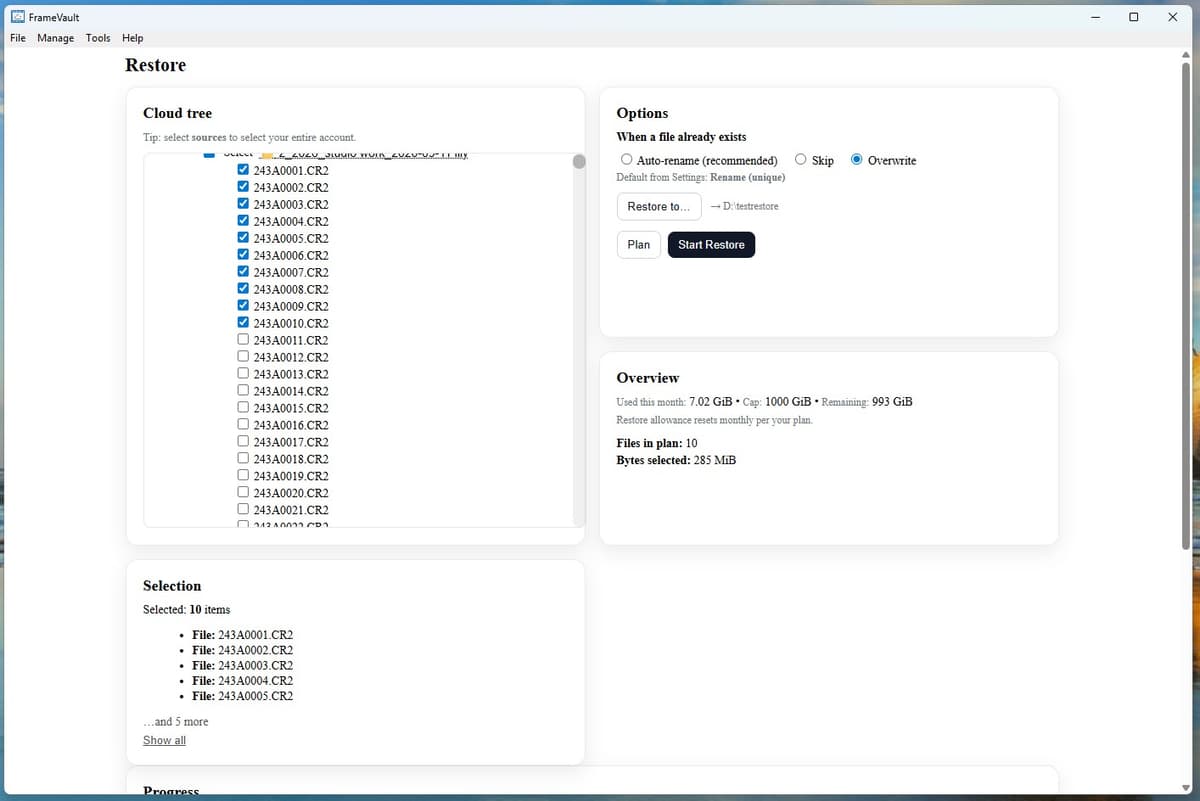1200x801 pixels.
Task: Click the cloud tree scrollbar thumb
Action: pyautogui.click(x=579, y=161)
